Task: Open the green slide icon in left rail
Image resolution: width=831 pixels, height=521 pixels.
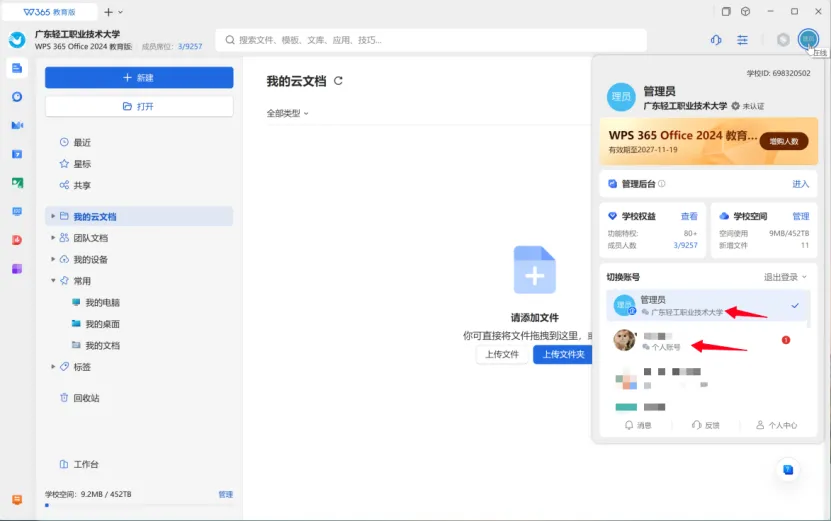Action: 17,183
